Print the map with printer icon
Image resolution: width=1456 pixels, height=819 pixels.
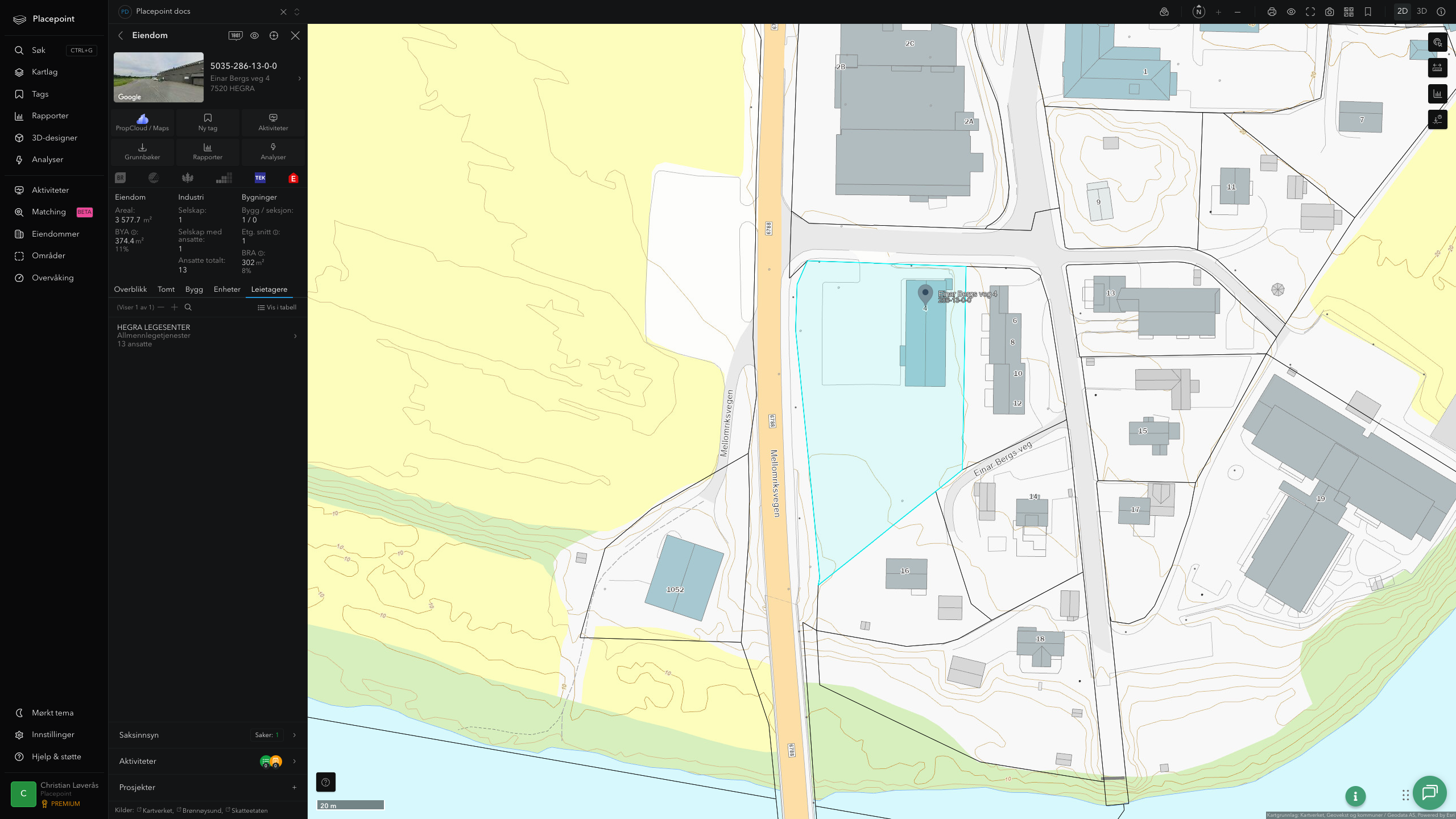1272,11
